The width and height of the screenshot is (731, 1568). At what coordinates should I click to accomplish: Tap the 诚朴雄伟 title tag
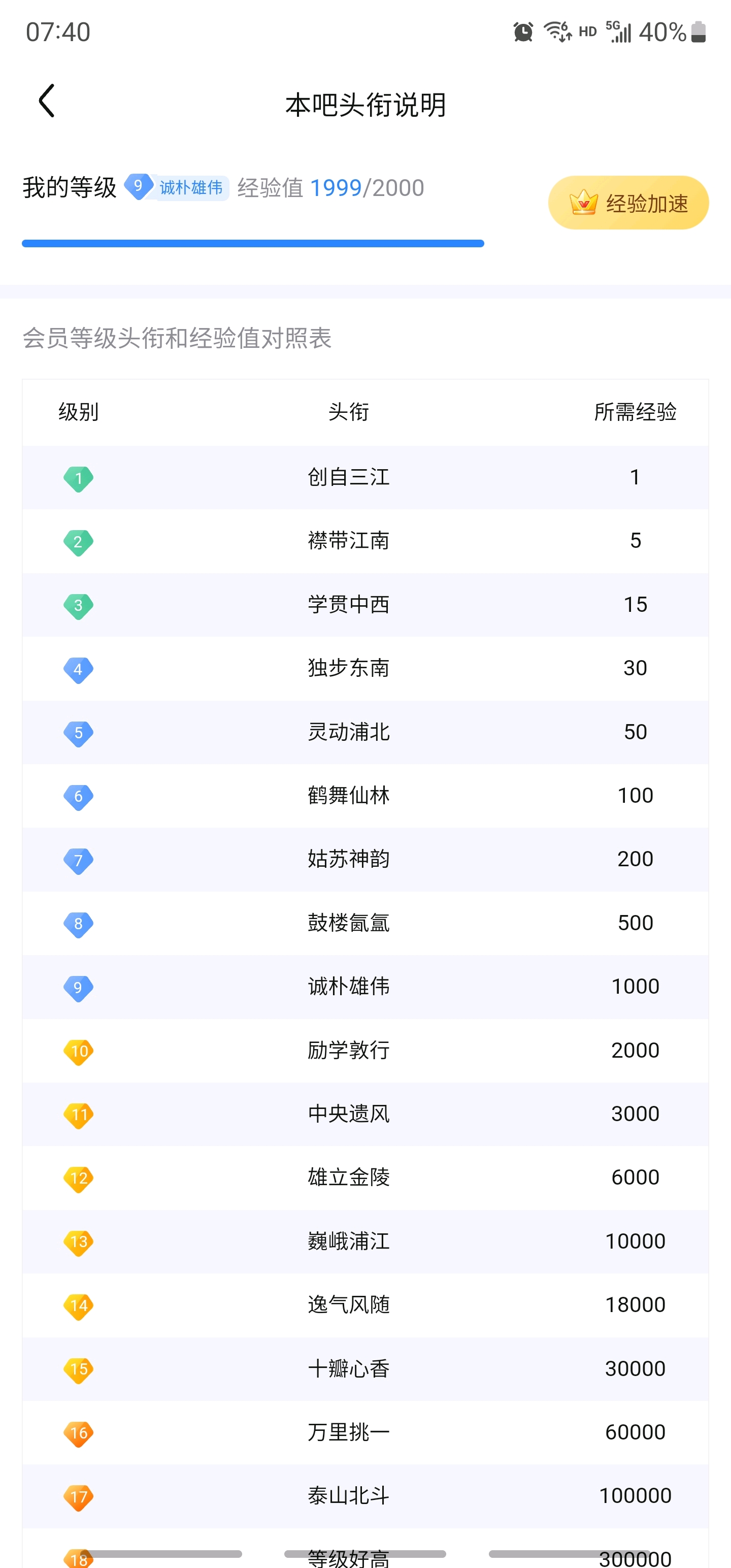point(190,187)
